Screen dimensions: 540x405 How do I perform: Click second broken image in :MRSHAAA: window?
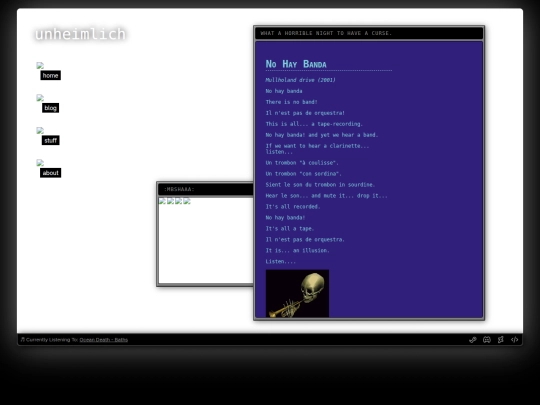coord(170,201)
